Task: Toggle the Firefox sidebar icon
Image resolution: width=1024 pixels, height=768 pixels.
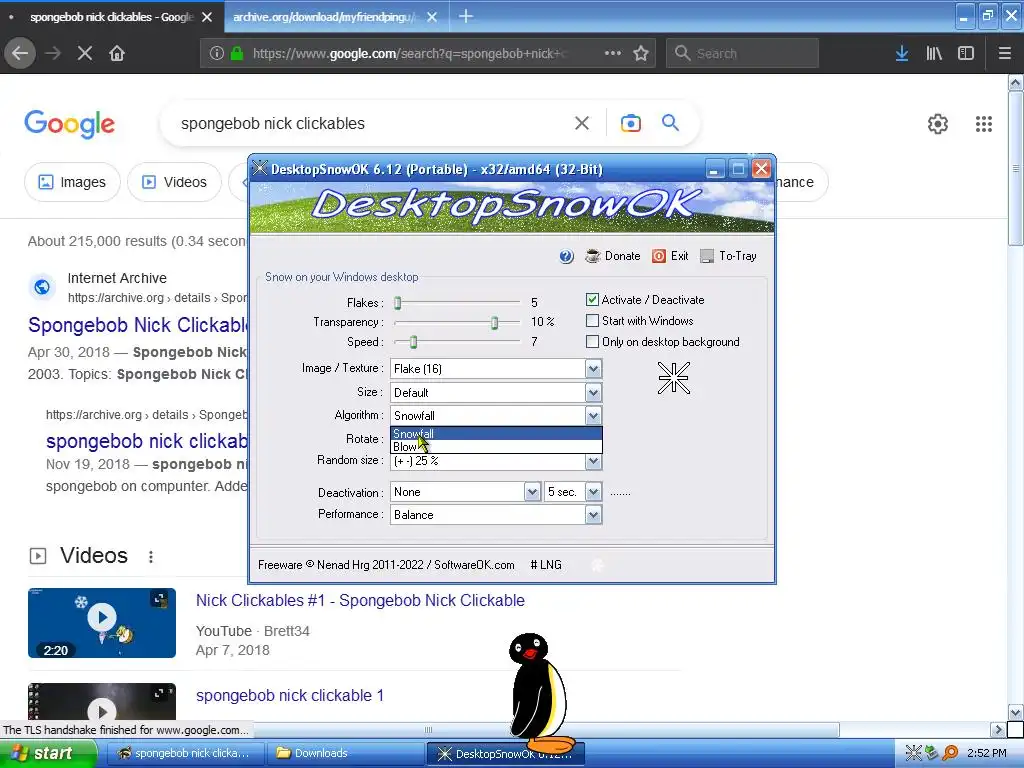Action: click(x=966, y=53)
